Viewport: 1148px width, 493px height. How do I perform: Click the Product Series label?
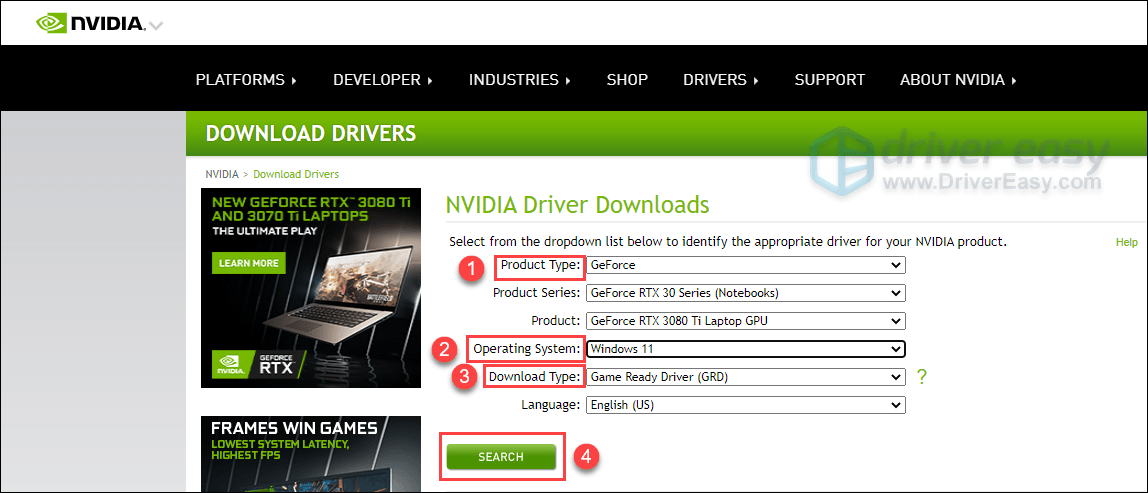[x=537, y=293]
